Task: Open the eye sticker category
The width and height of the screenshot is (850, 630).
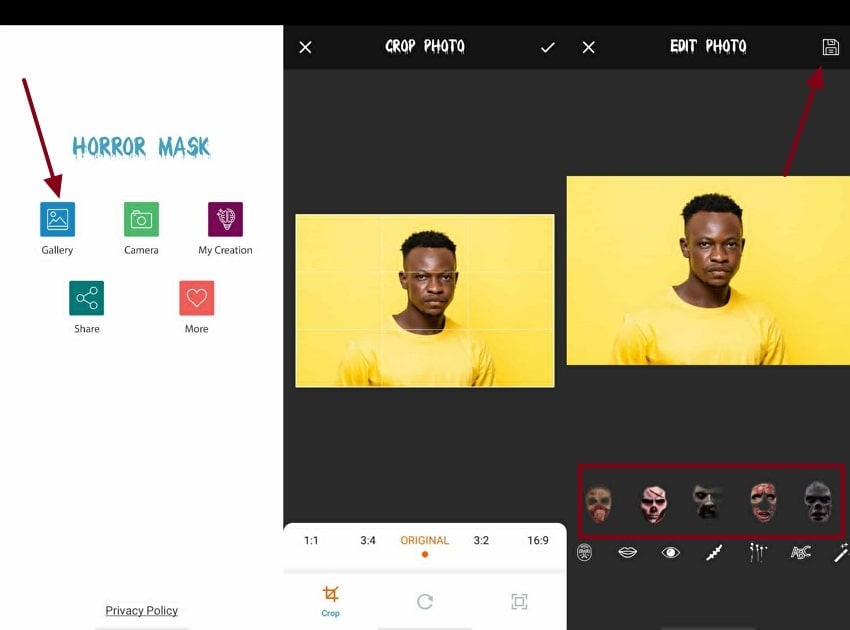Action: [x=671, y=552]
